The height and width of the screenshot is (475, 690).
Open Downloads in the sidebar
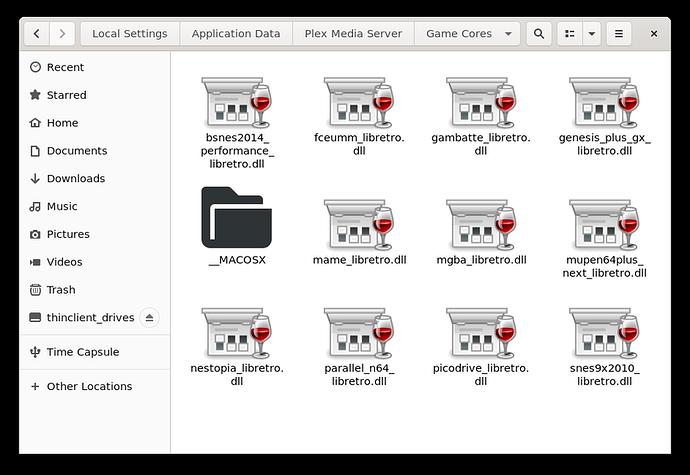pyautogui.click(x=95, y=178)
